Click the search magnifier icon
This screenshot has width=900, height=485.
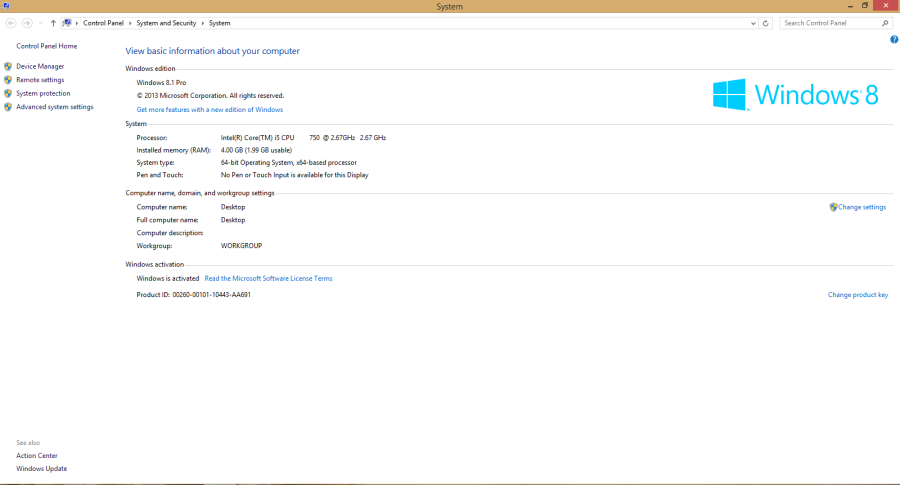point(885,22)
